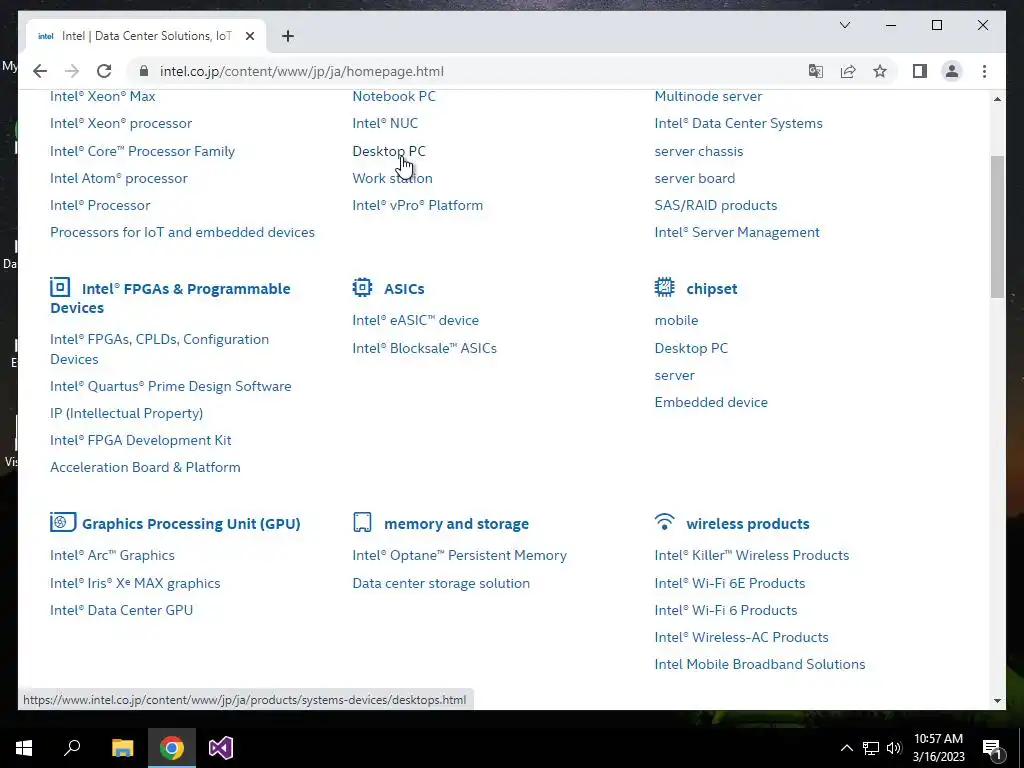The width and height of the screenshot is (1024, 768).
Task: Open Windows Start menu
Action: 24,748
